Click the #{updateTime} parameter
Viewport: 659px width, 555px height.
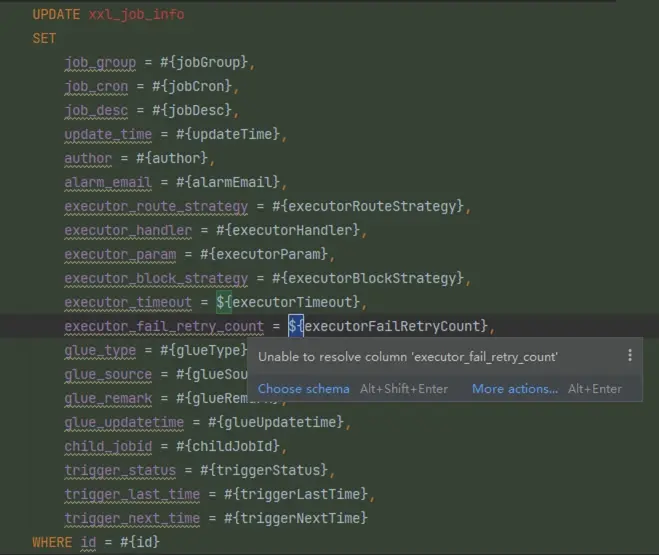pyautogui.click(x=228, y=134)
